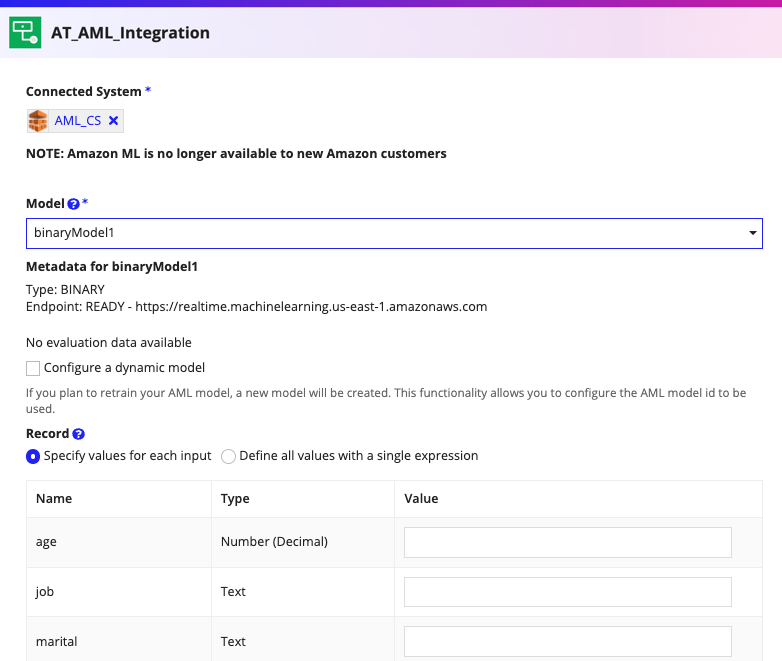Click the AT_AML_Integration title
The height and width of the screenshot is (661, 782).
coord(130,33)
